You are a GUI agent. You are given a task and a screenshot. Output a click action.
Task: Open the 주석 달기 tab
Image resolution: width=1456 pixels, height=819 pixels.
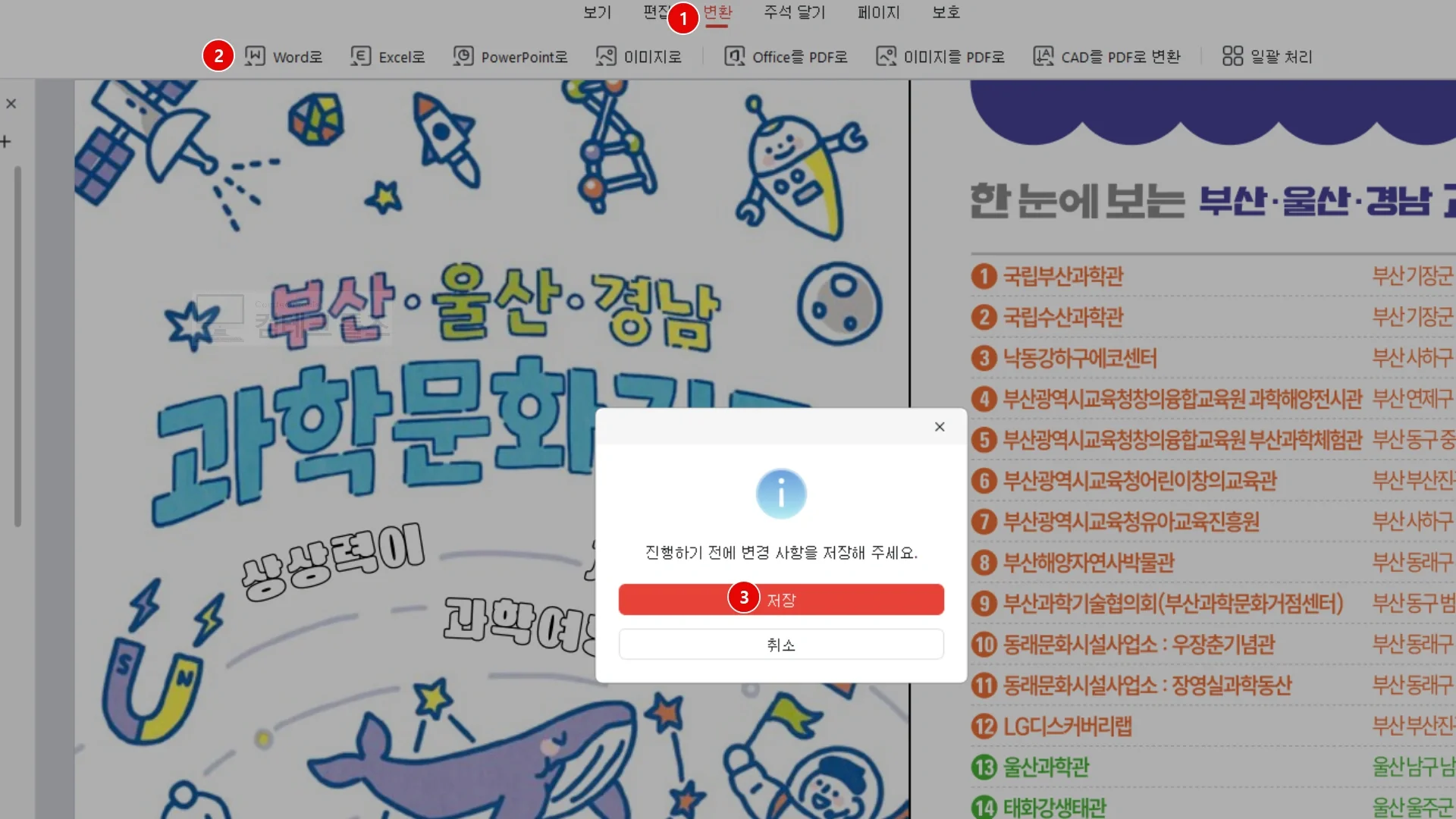(x=794, y=12)
